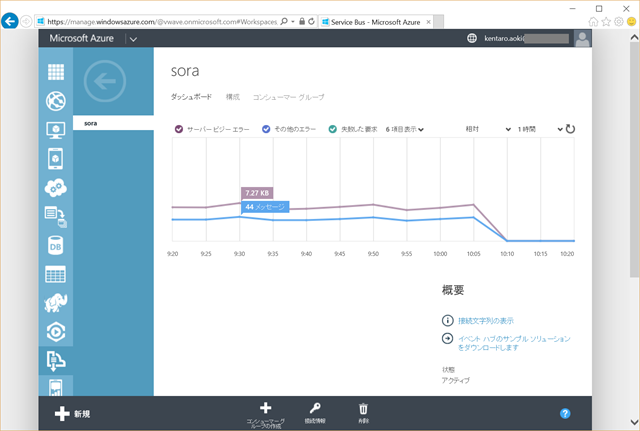Screen dimensions: 640x431
Task: Click info icon beside 接続文字列の表示
Action: (447, 320)
